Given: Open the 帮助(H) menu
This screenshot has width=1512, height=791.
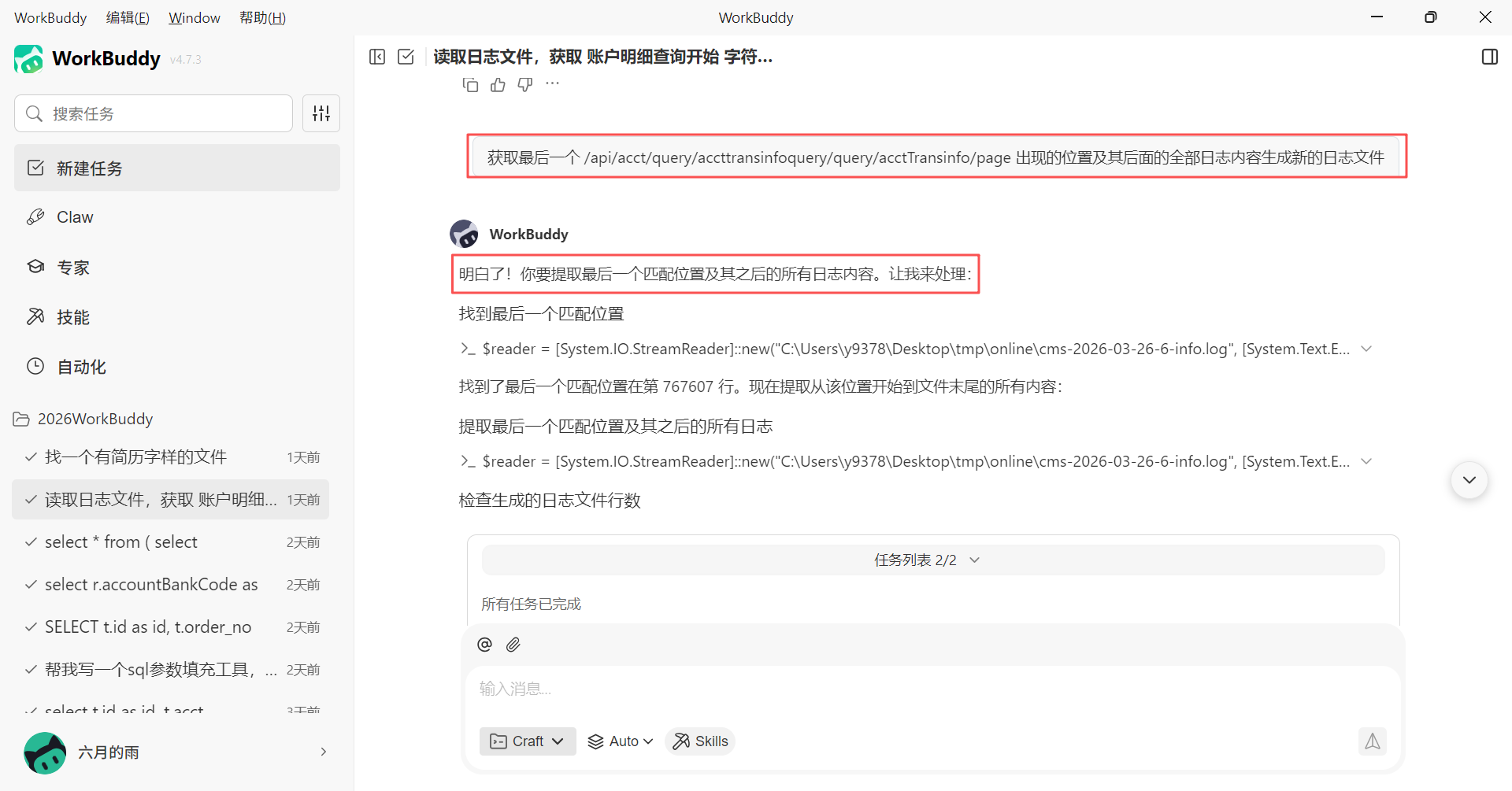Looking at the screenshot, I should click(262, 17).
